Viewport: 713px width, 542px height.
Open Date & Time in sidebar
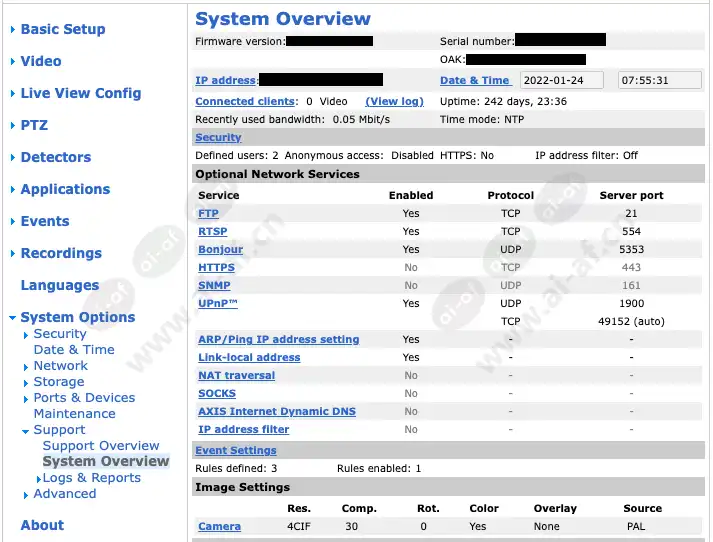point(74,350)
